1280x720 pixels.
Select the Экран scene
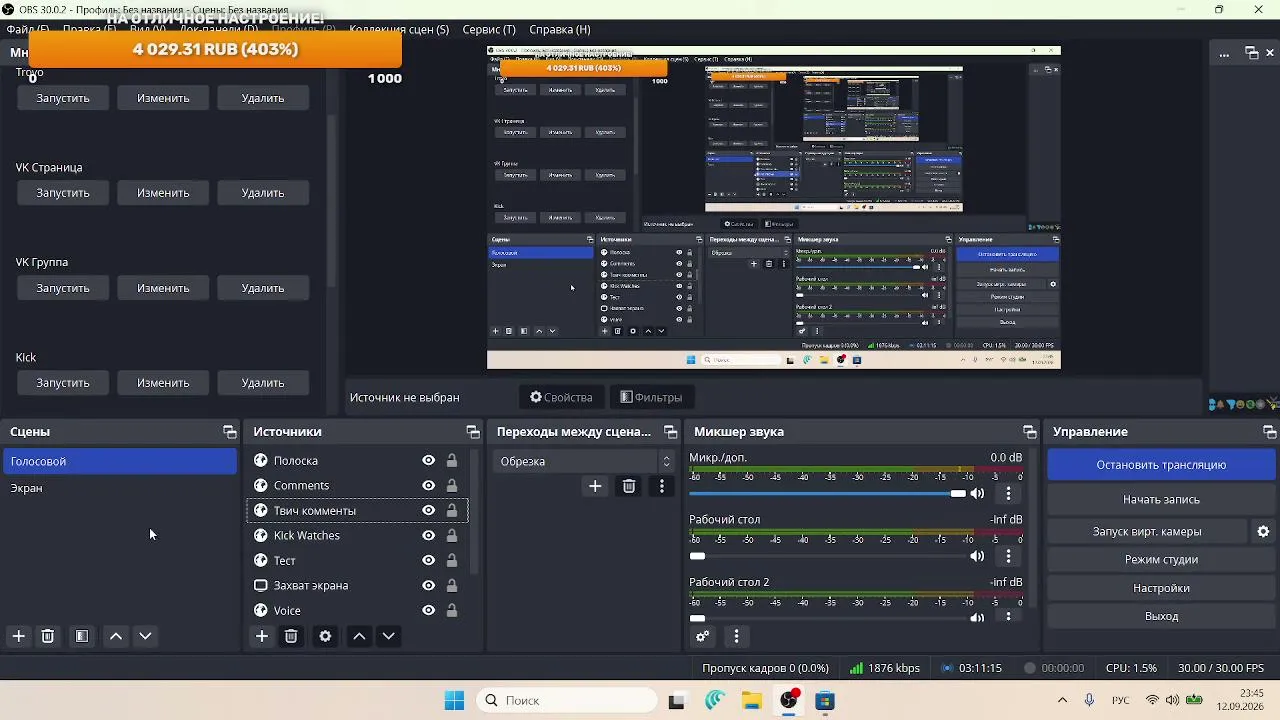(x=120, y=488)
